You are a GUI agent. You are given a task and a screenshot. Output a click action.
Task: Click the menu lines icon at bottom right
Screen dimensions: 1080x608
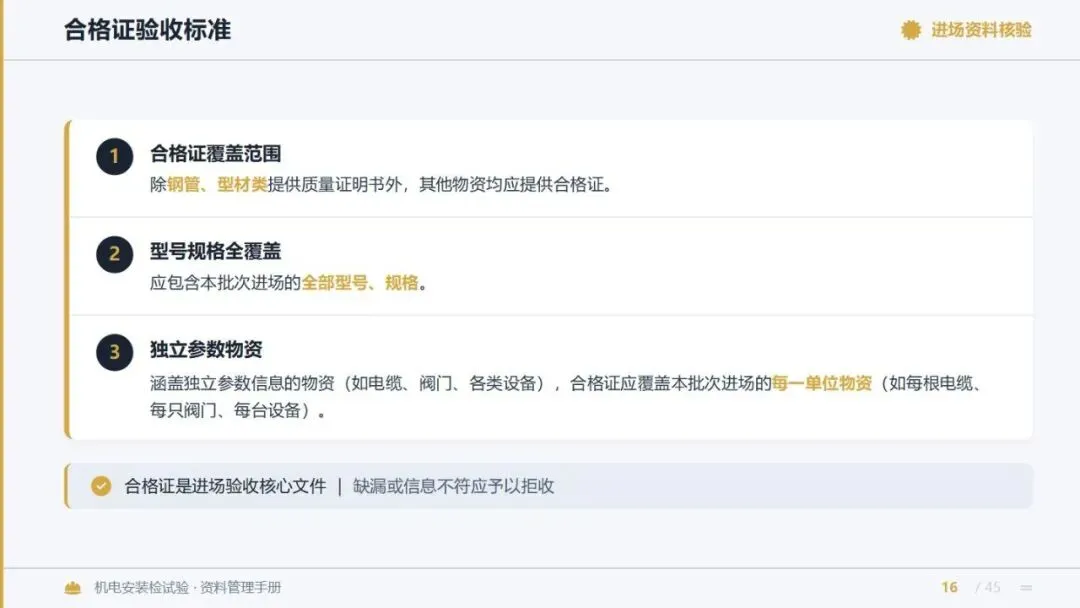1026,587
